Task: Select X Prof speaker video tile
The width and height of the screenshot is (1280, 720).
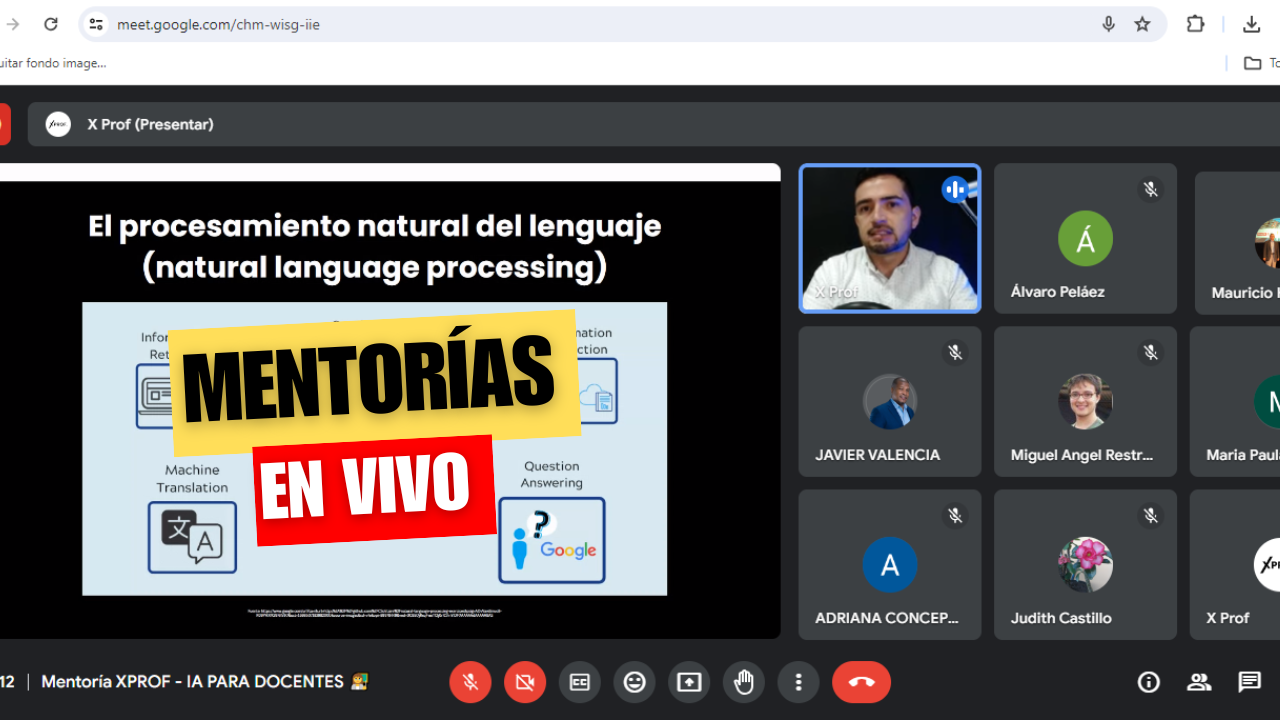Action: pos(889,239)
